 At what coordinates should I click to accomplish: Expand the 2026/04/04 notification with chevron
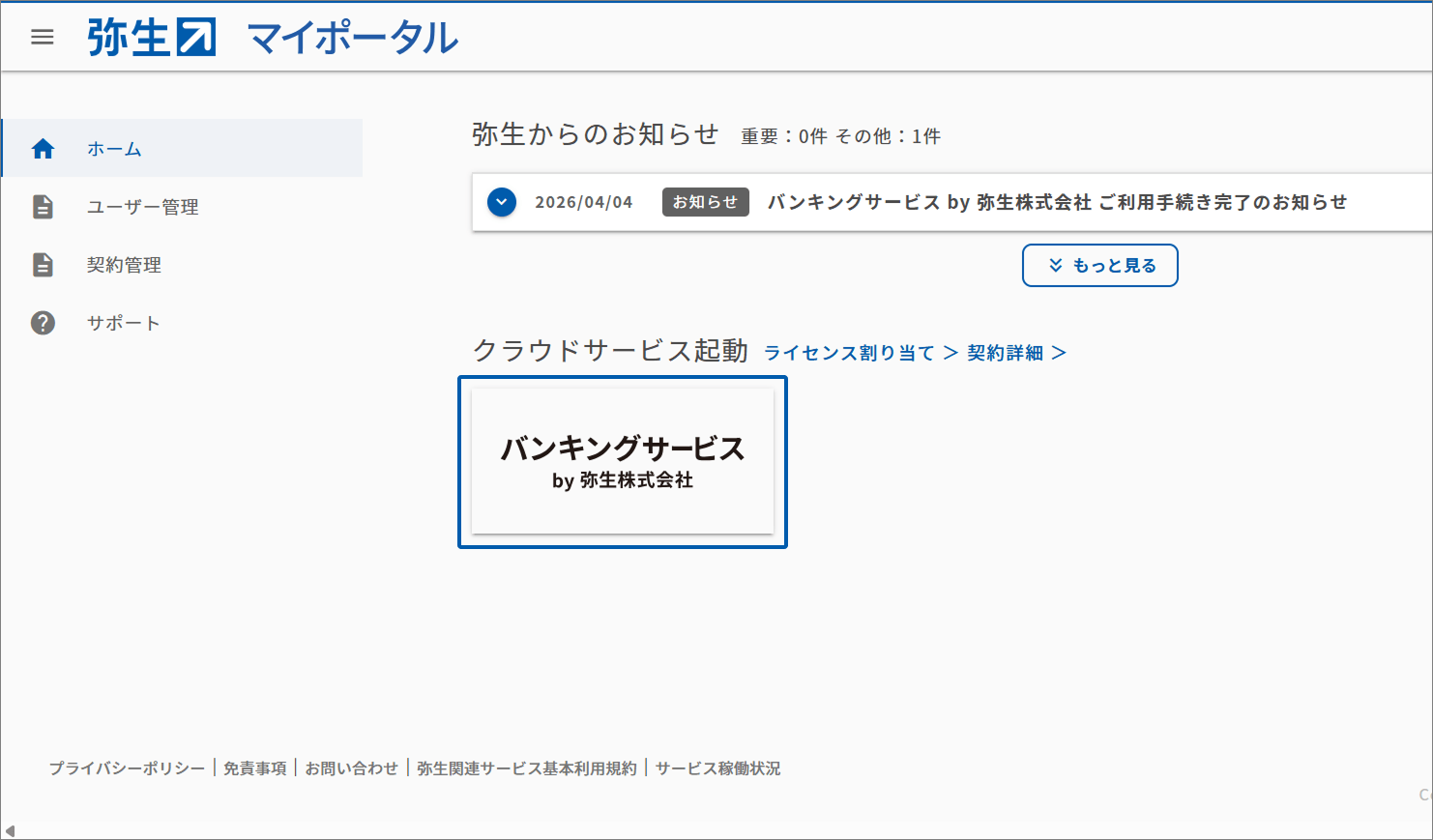click(x=502, y=202)
